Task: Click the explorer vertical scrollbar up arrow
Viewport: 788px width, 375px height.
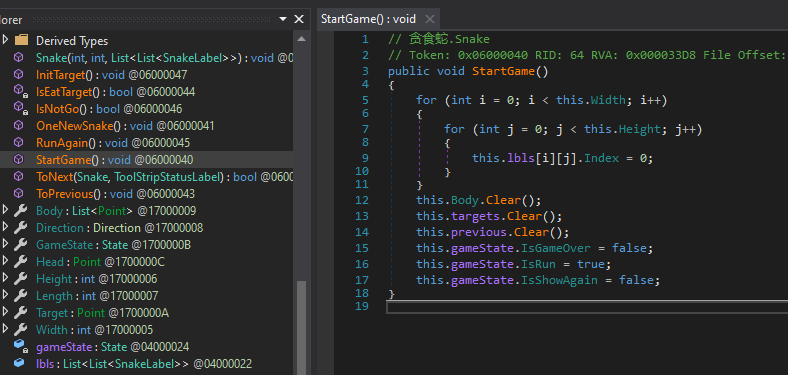Action: [x=302, y=39]
